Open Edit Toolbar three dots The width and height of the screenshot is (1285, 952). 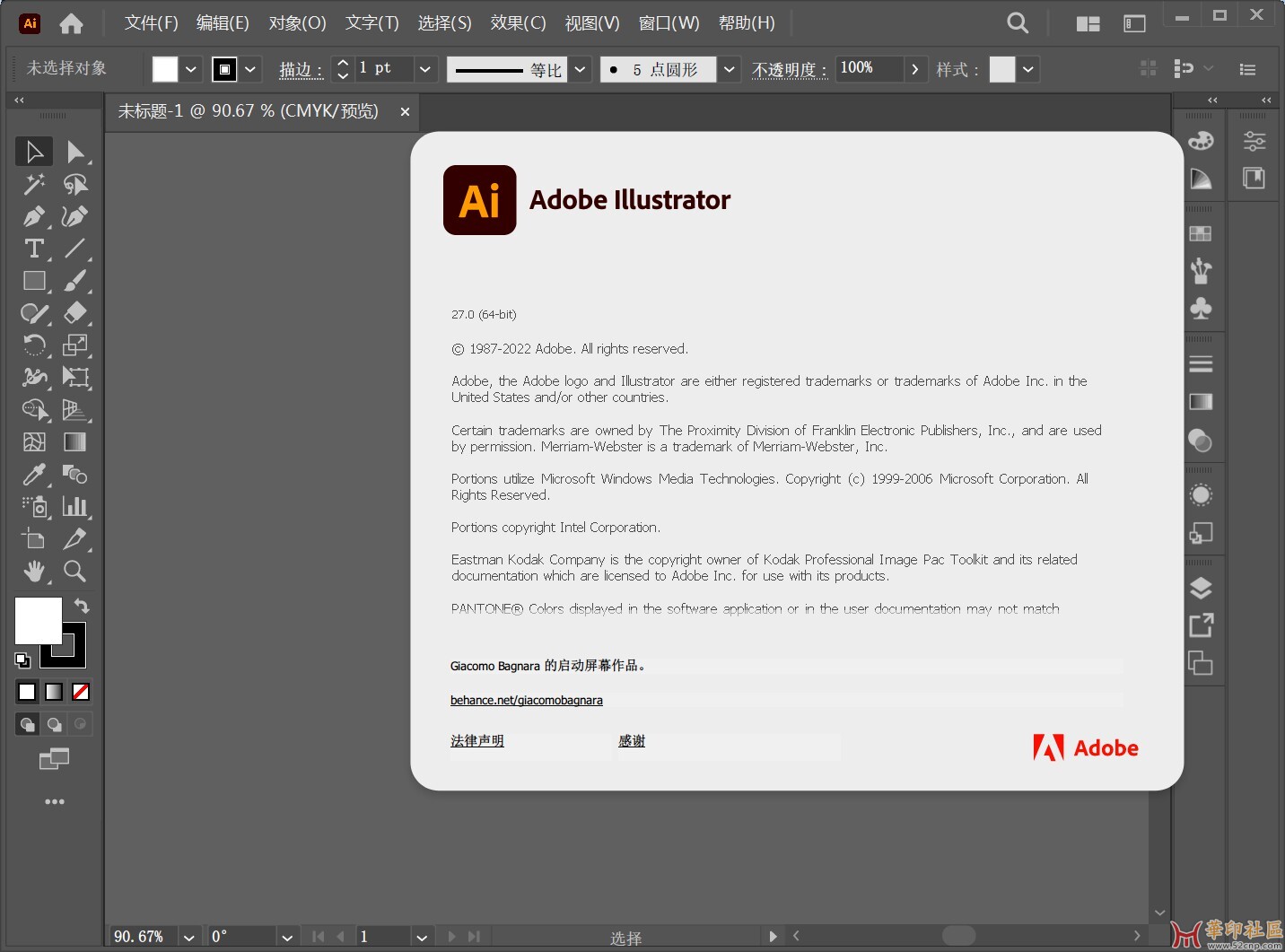pyautogui.click(x=54, y=801)
